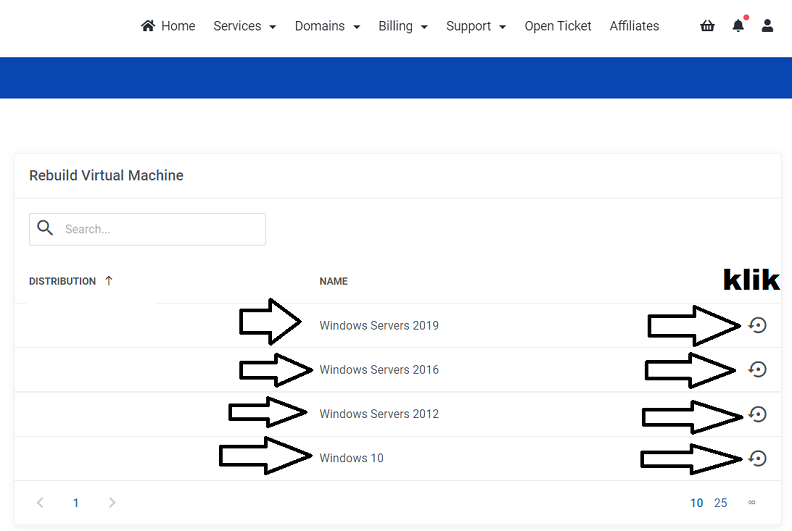Select page number 1
Image resolution: width=792 pixels, height=531 pixels.
point(76,503)
